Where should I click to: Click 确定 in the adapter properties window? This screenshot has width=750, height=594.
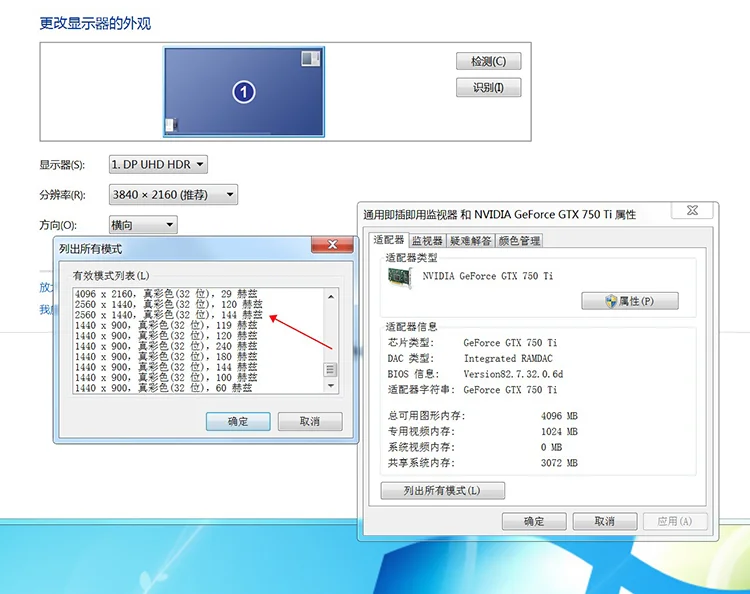click(x=534, y=521)
